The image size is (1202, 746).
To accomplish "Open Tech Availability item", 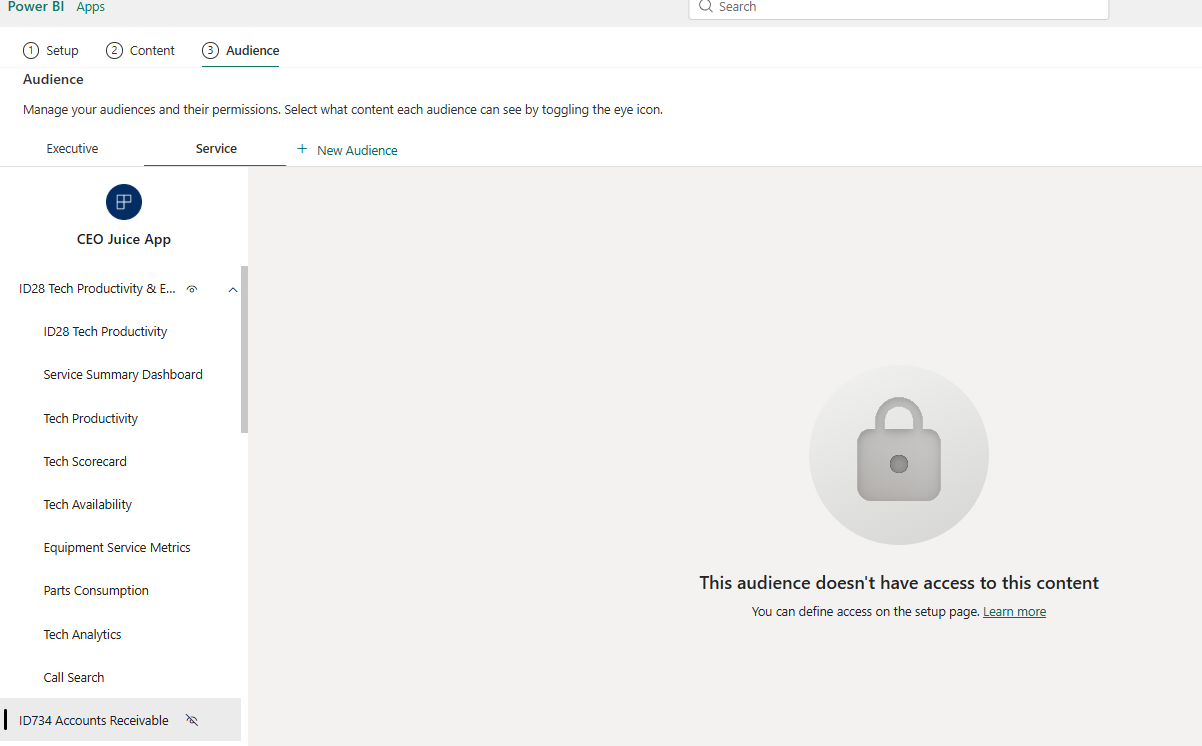I will coord(88,504).
